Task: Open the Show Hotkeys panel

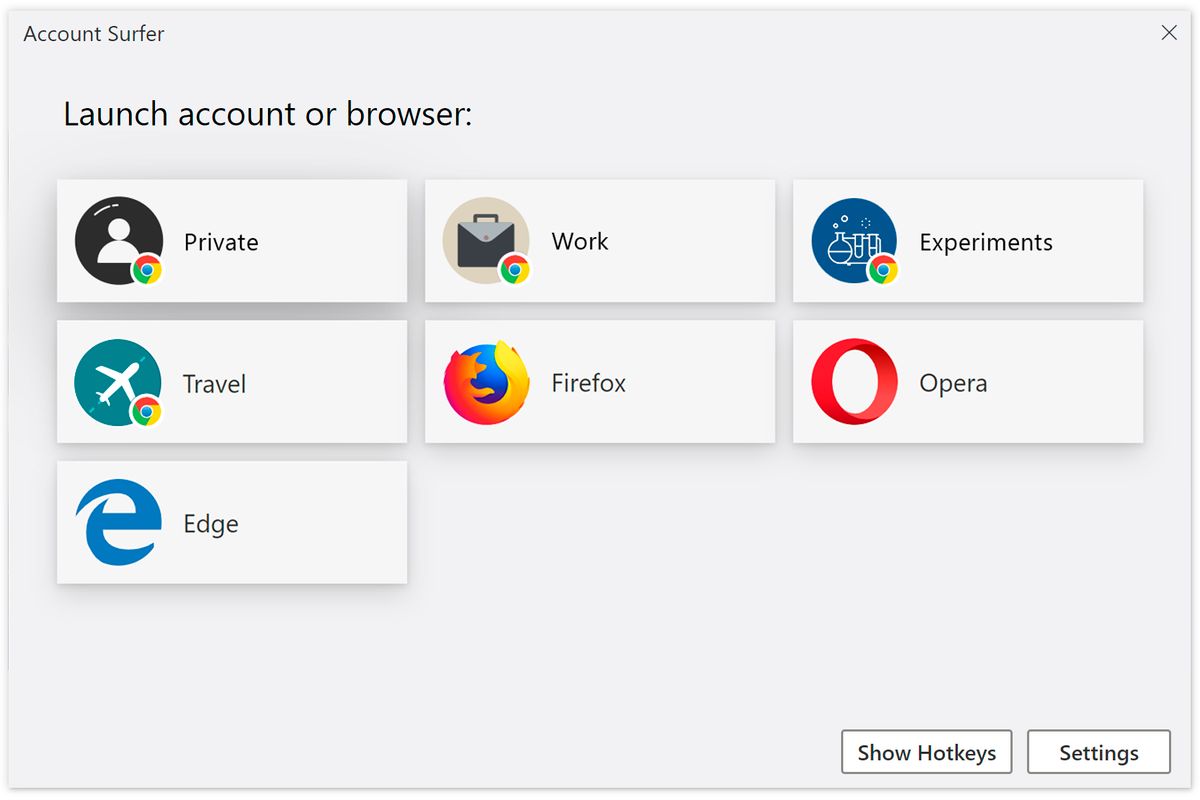Action: [926, 752]
